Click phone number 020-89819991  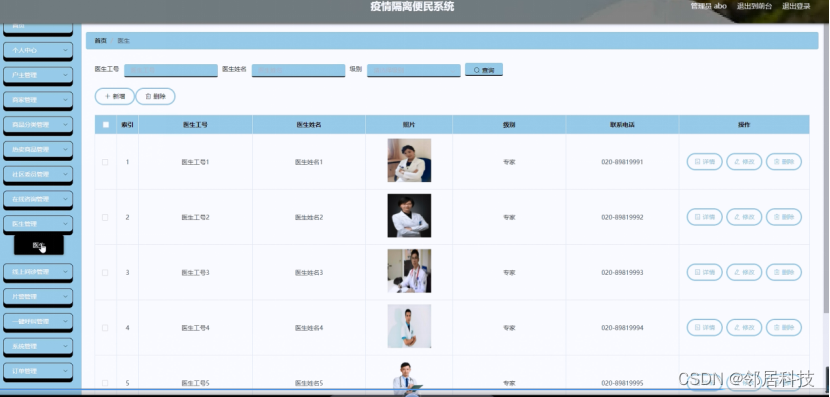622,162
